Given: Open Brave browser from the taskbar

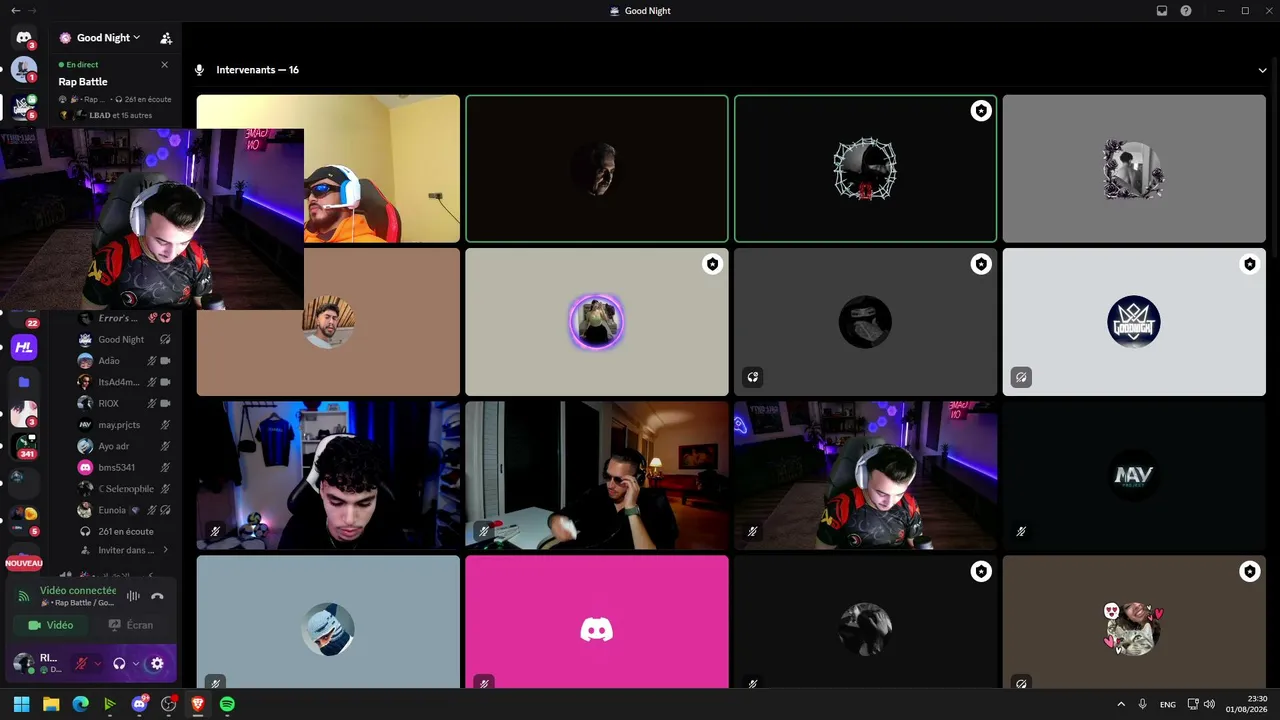Looking at the screenshot, I should tap(198, 704).
